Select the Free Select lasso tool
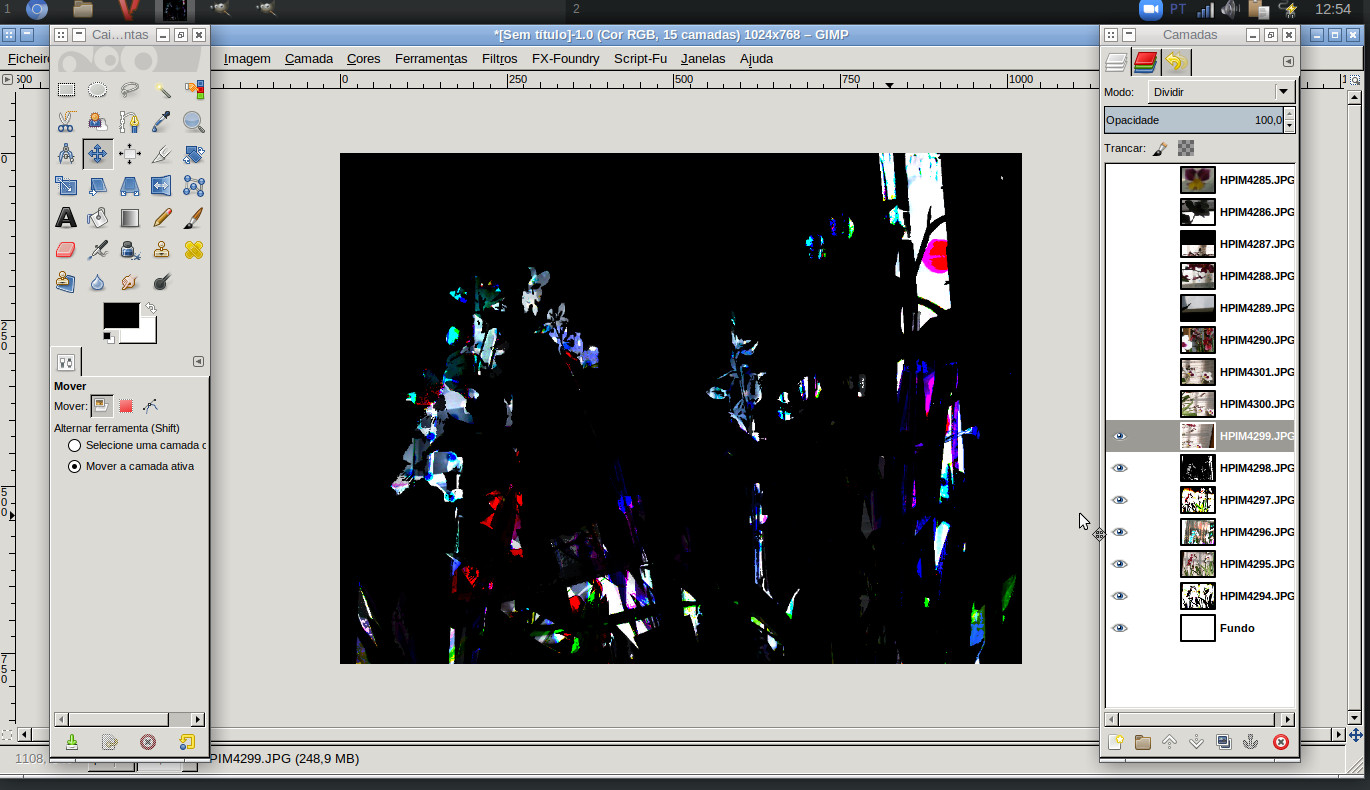 130,90
